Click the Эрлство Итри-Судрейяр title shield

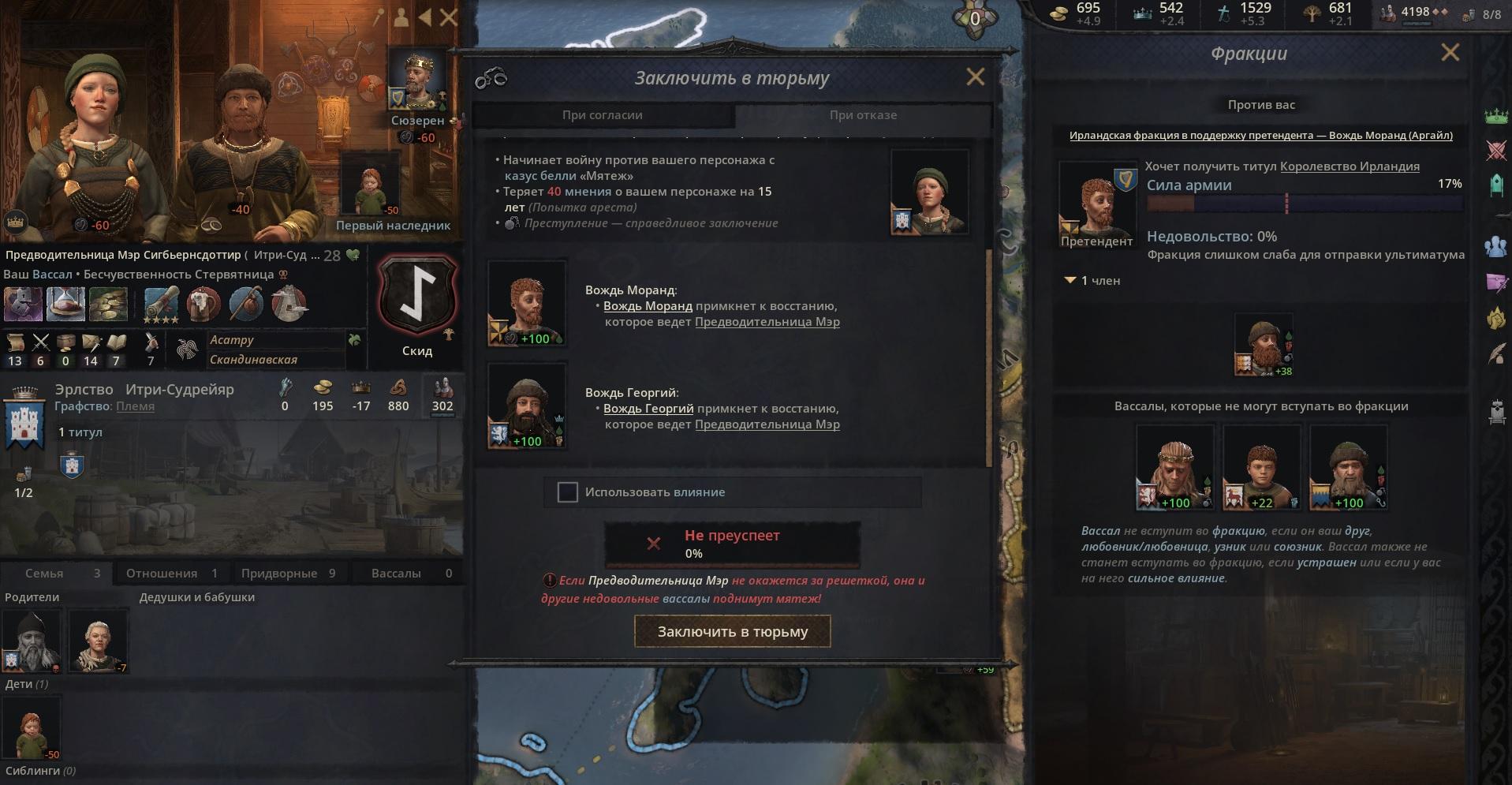click(25, 418)
